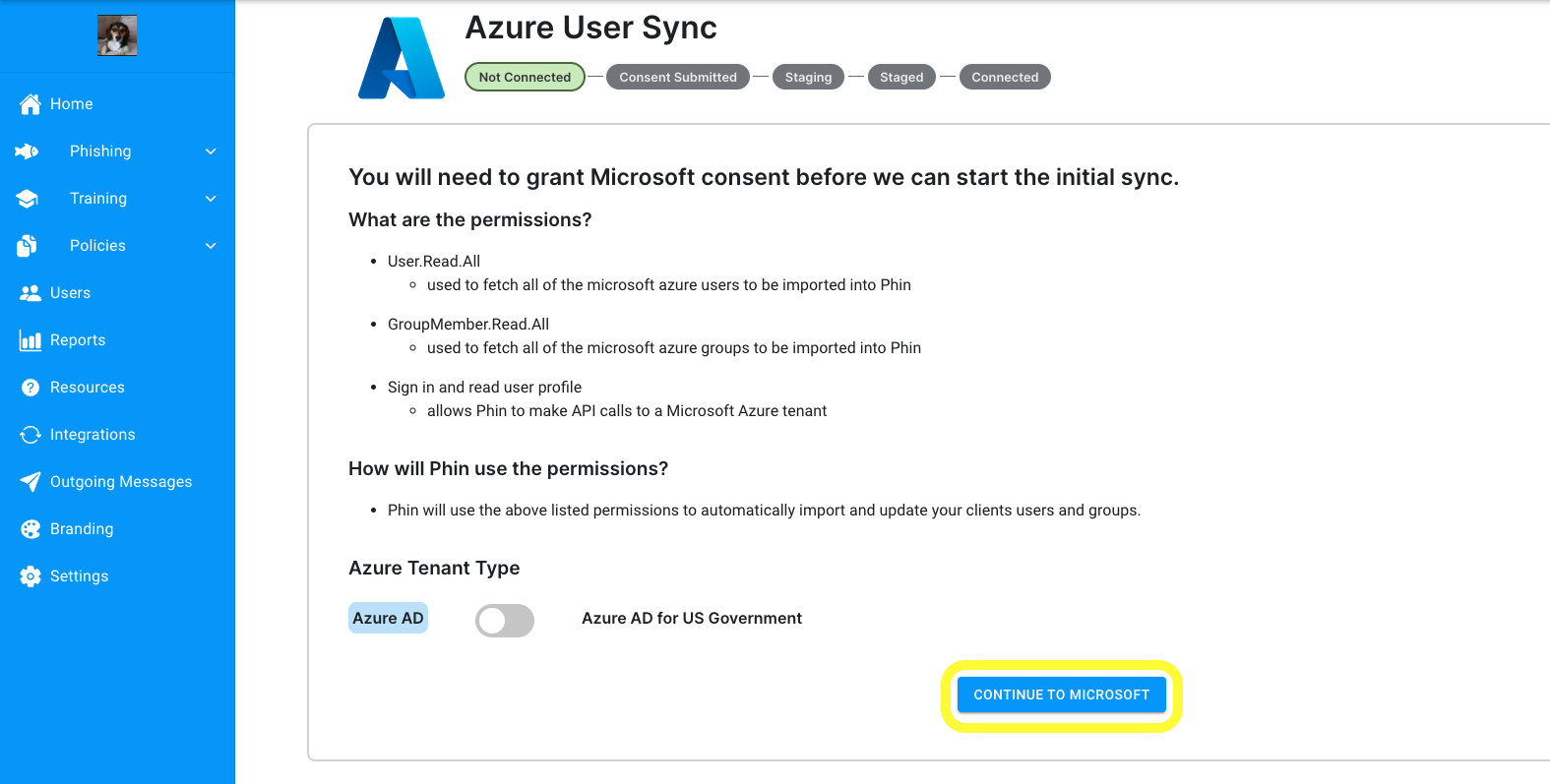The height and width of the screenshot is (784, 1550).
Task: Click the Integrations sync icon
Action: pyautogui.click(x=31, y=435)
